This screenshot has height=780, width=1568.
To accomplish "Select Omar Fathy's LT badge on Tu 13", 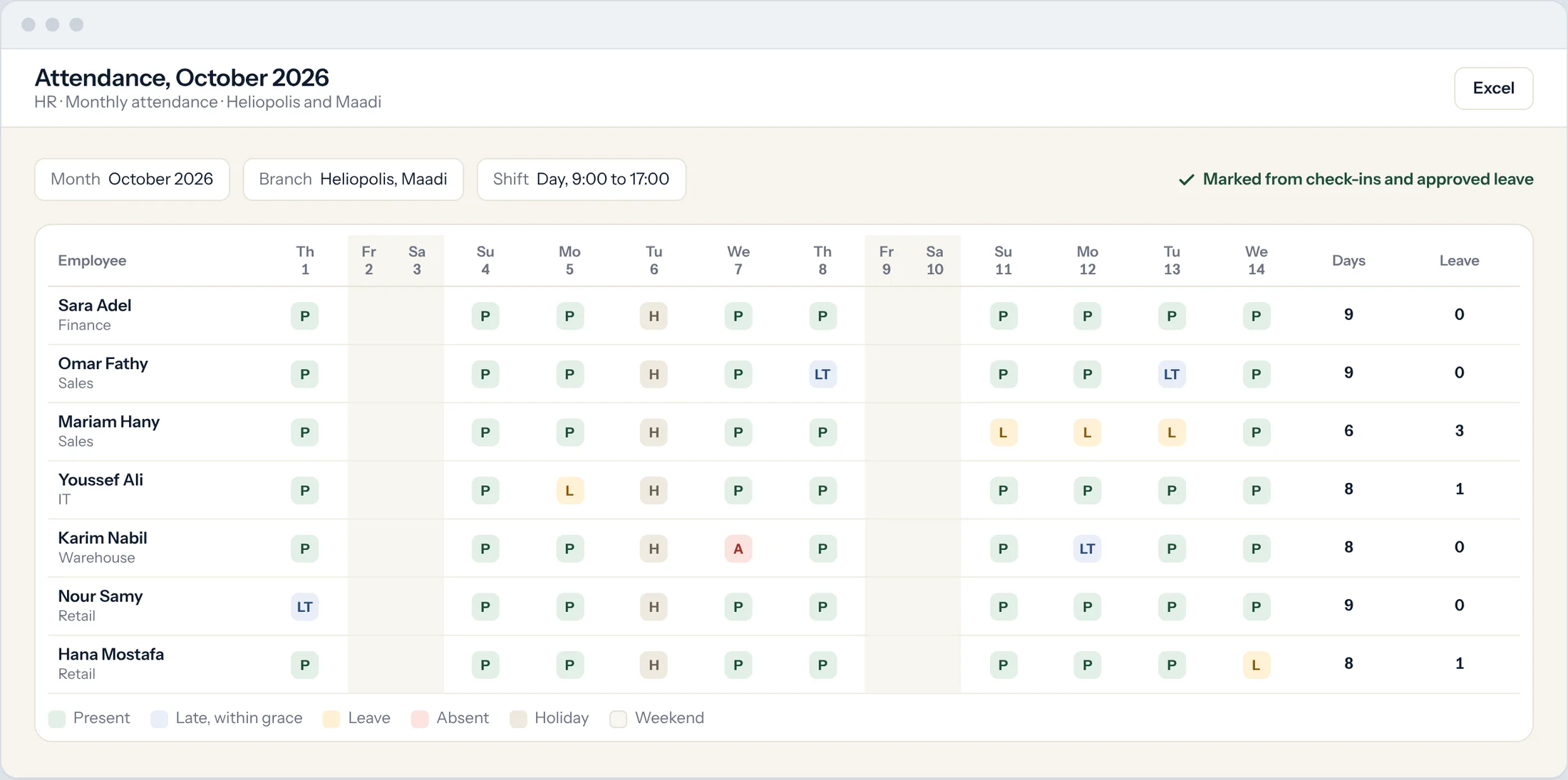I will (x=1172, y=374).
